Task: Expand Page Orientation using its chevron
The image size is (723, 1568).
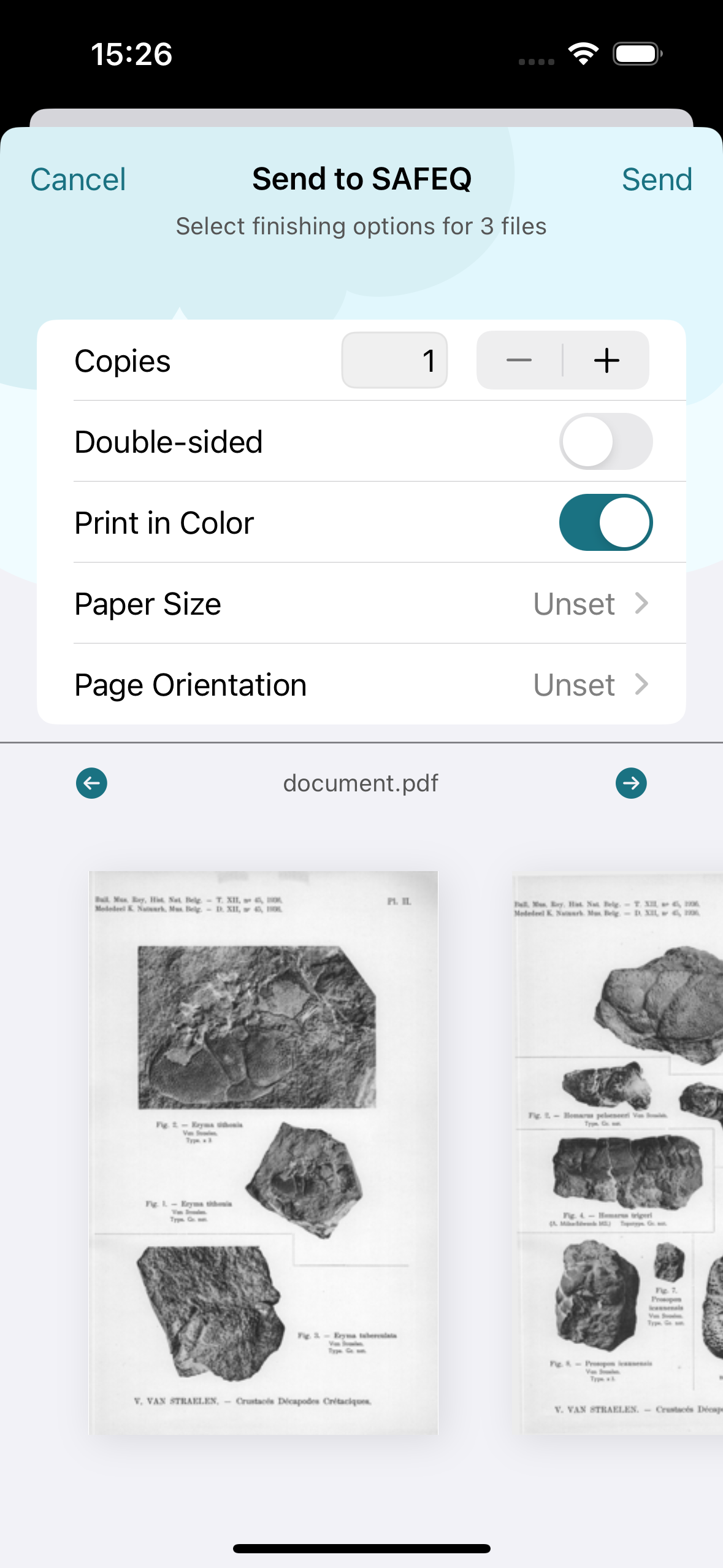Action: 641,685
